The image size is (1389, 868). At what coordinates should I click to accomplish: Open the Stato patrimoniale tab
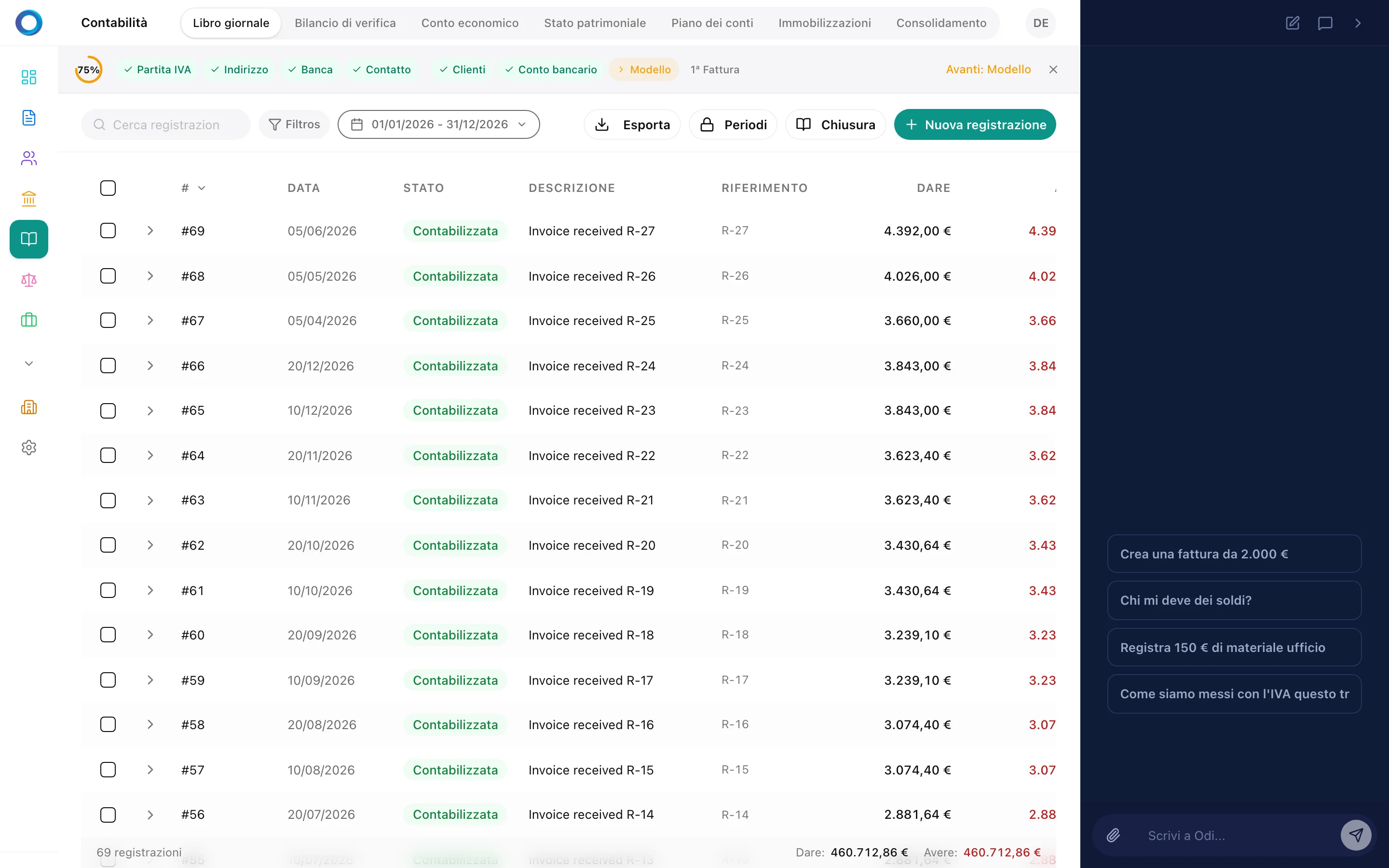point(595,23)
